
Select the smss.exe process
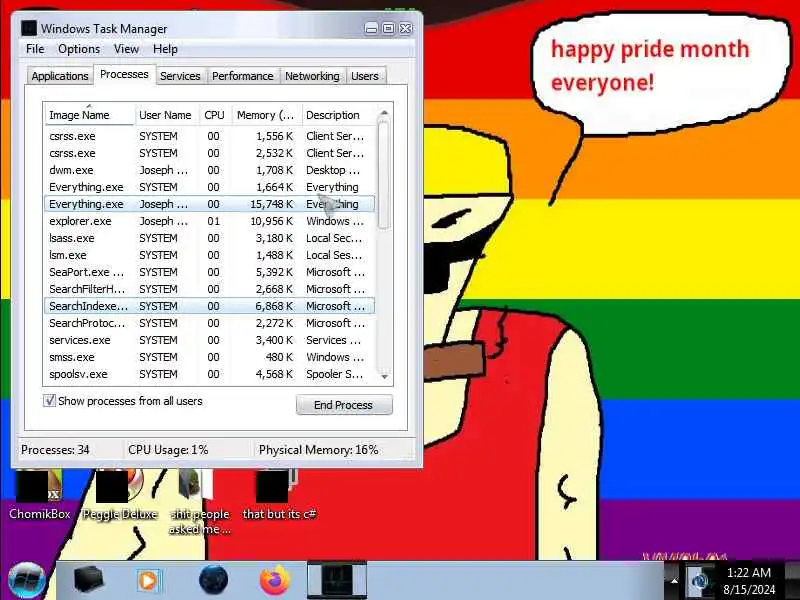click(210, 357)
